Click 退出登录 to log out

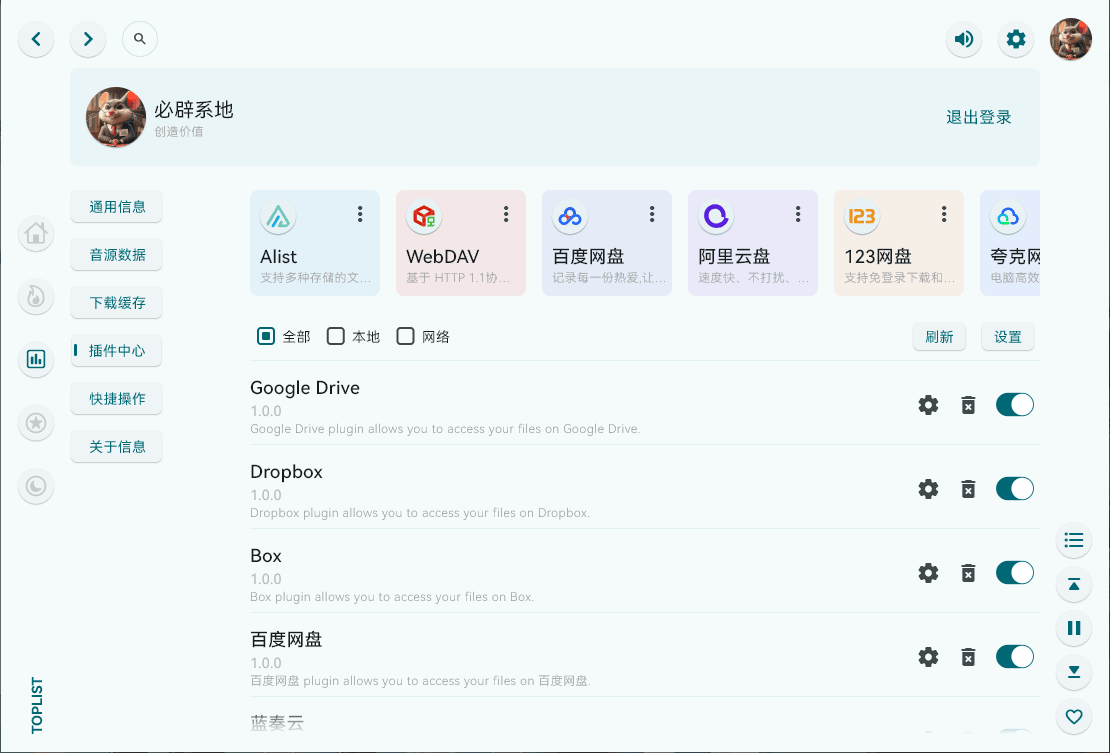tap(978, 117)
